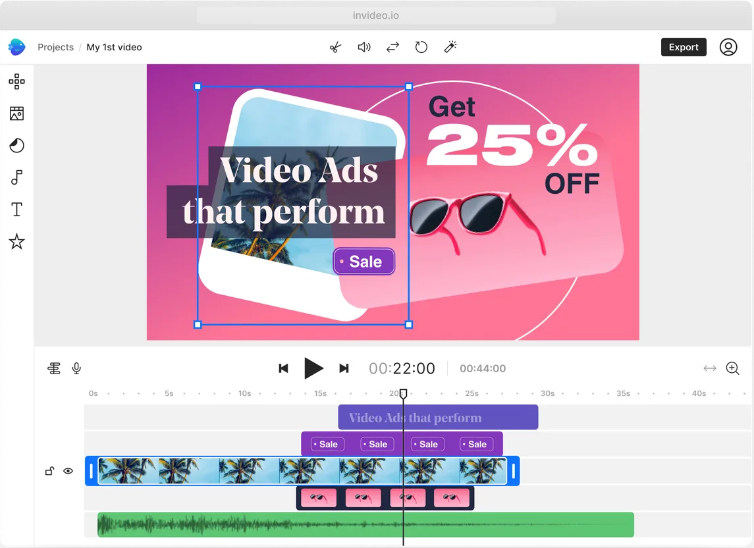Play the video preview

point(314,368)
